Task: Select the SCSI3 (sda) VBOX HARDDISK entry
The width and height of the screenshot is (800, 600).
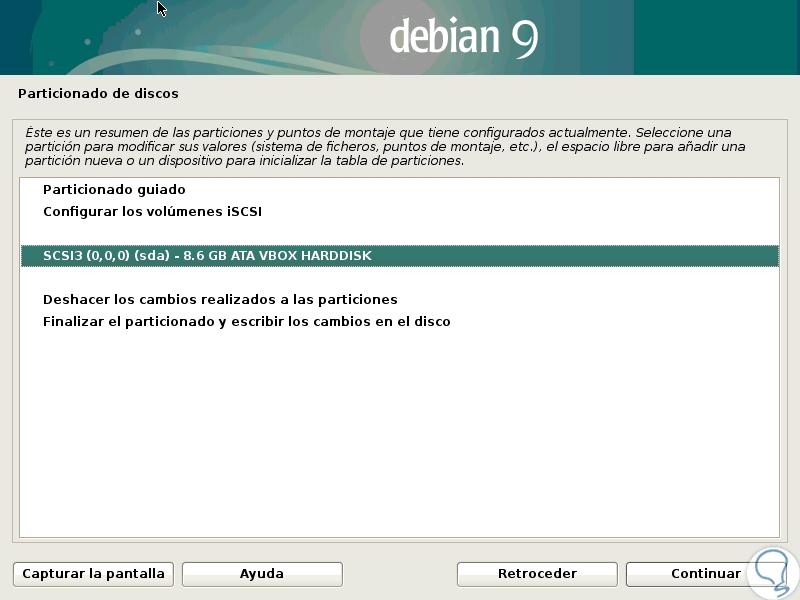Action: coord(400,256)
